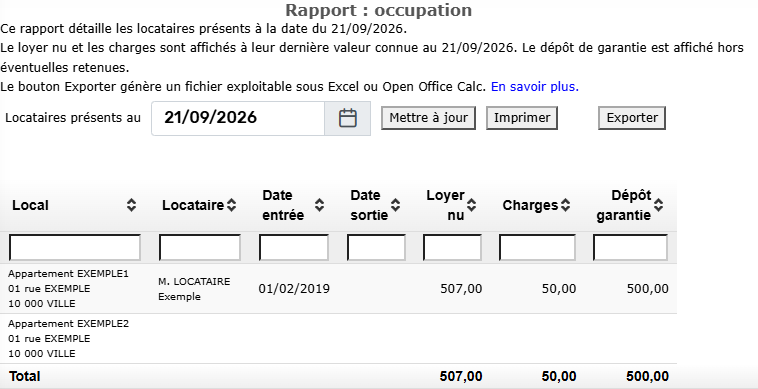Click the Charges column header text

tap(530, 205)
